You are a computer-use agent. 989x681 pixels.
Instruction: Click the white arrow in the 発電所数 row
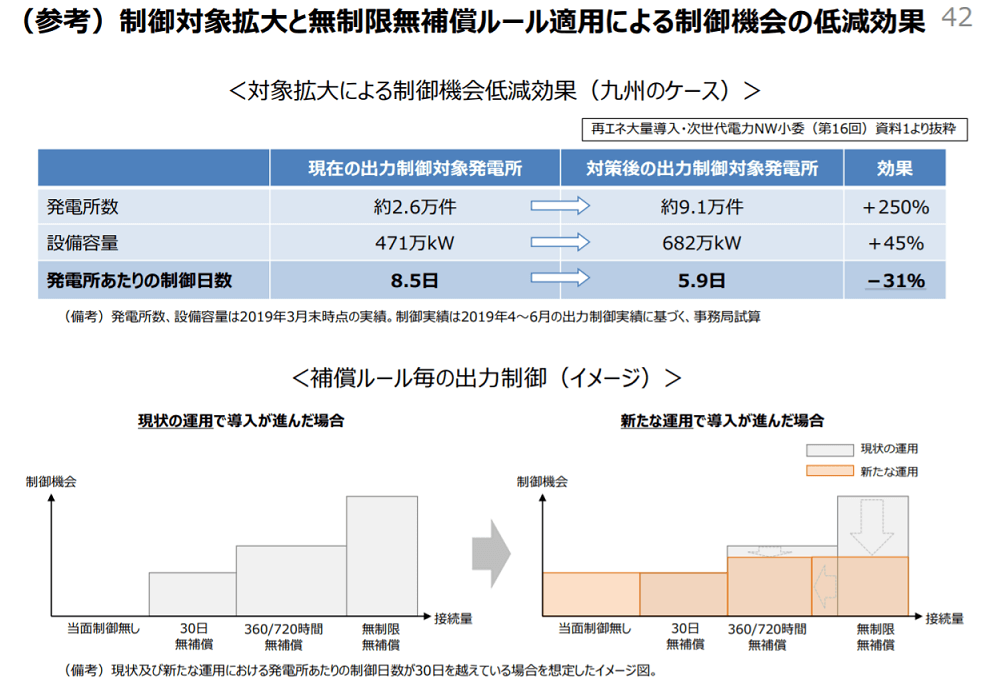coord(560,207)
